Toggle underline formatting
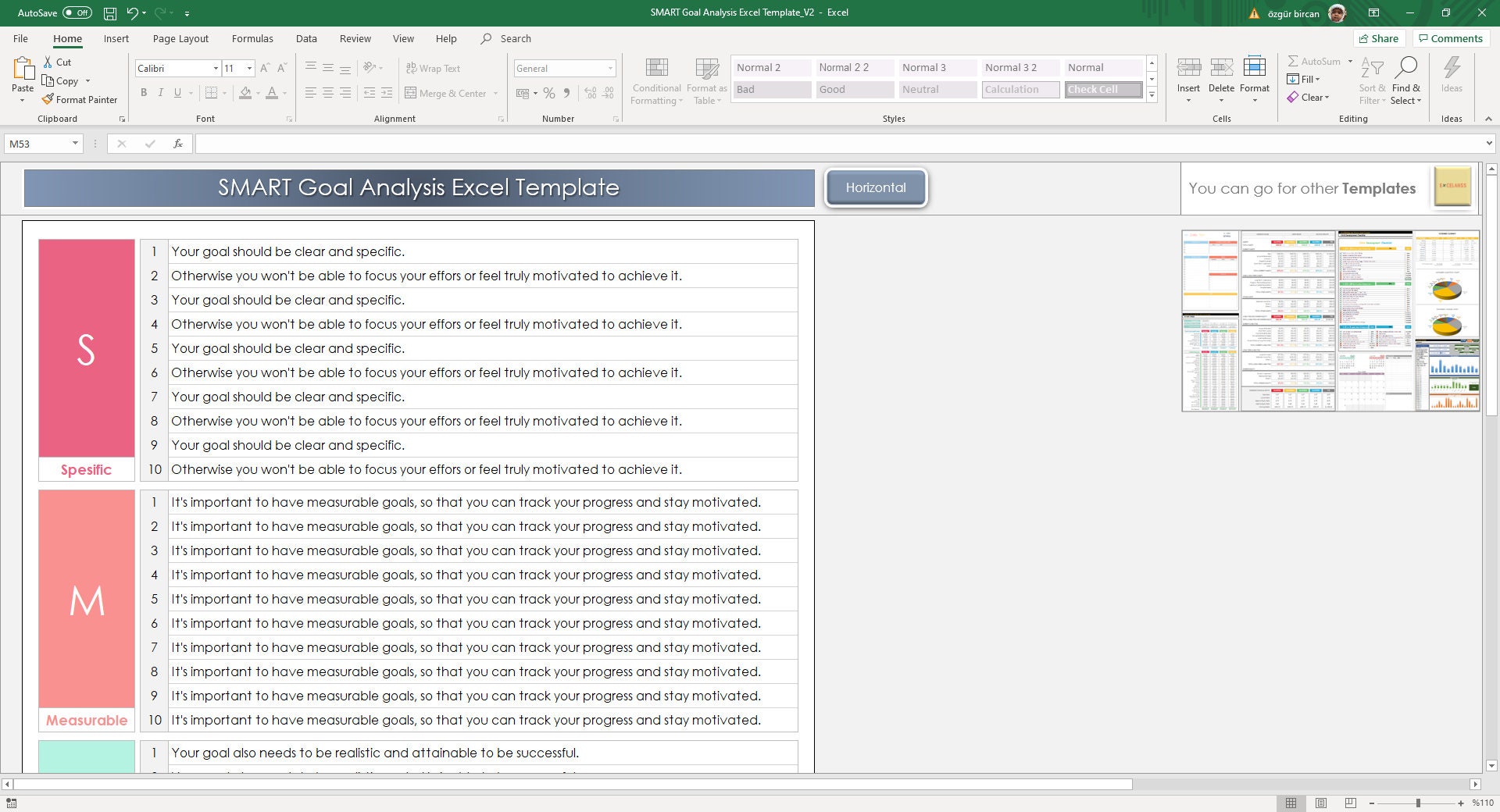1500x812 pixels. click(177, 92)
